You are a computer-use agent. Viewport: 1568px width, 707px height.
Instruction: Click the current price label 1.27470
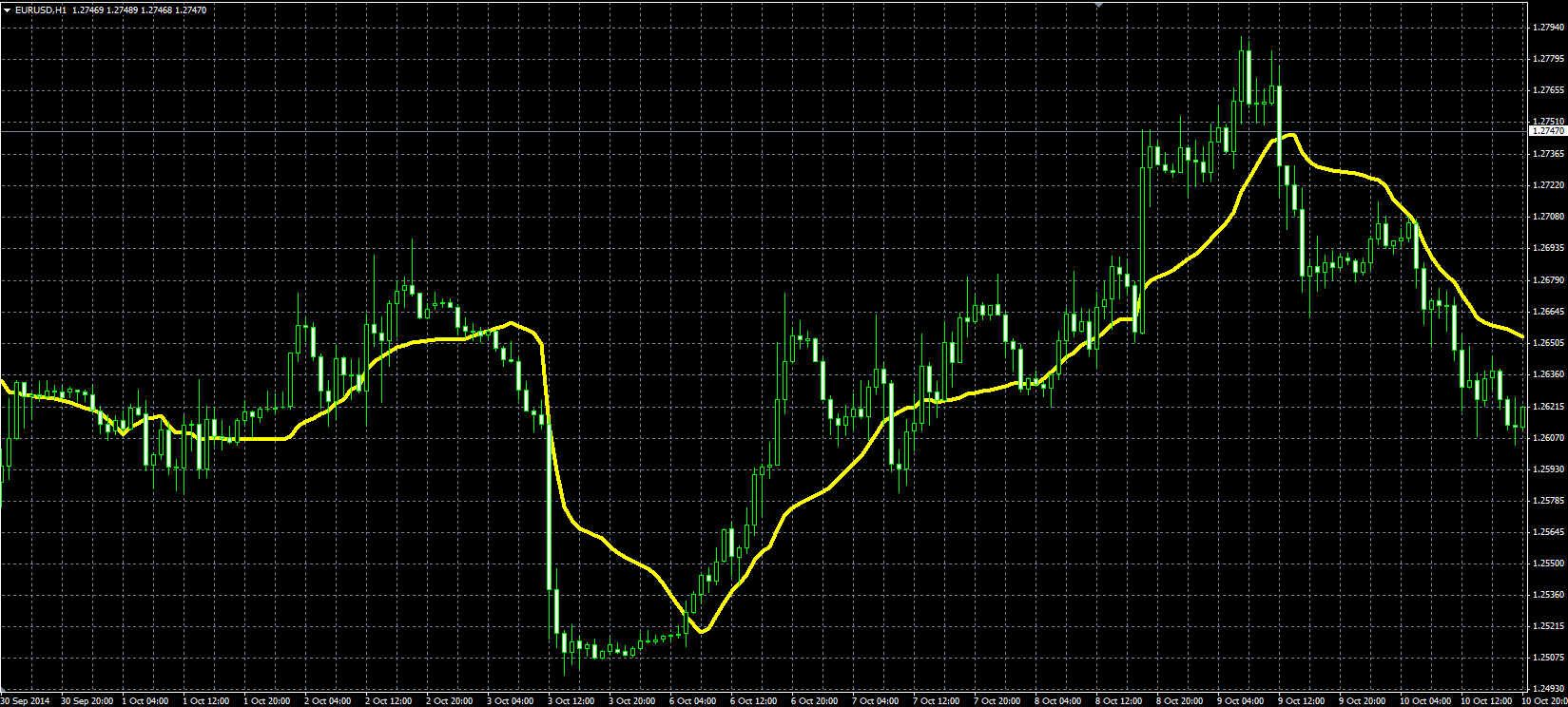1548,130
